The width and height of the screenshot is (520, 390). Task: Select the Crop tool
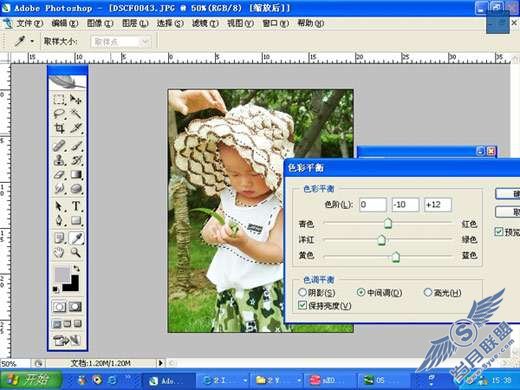pos(59,128)
